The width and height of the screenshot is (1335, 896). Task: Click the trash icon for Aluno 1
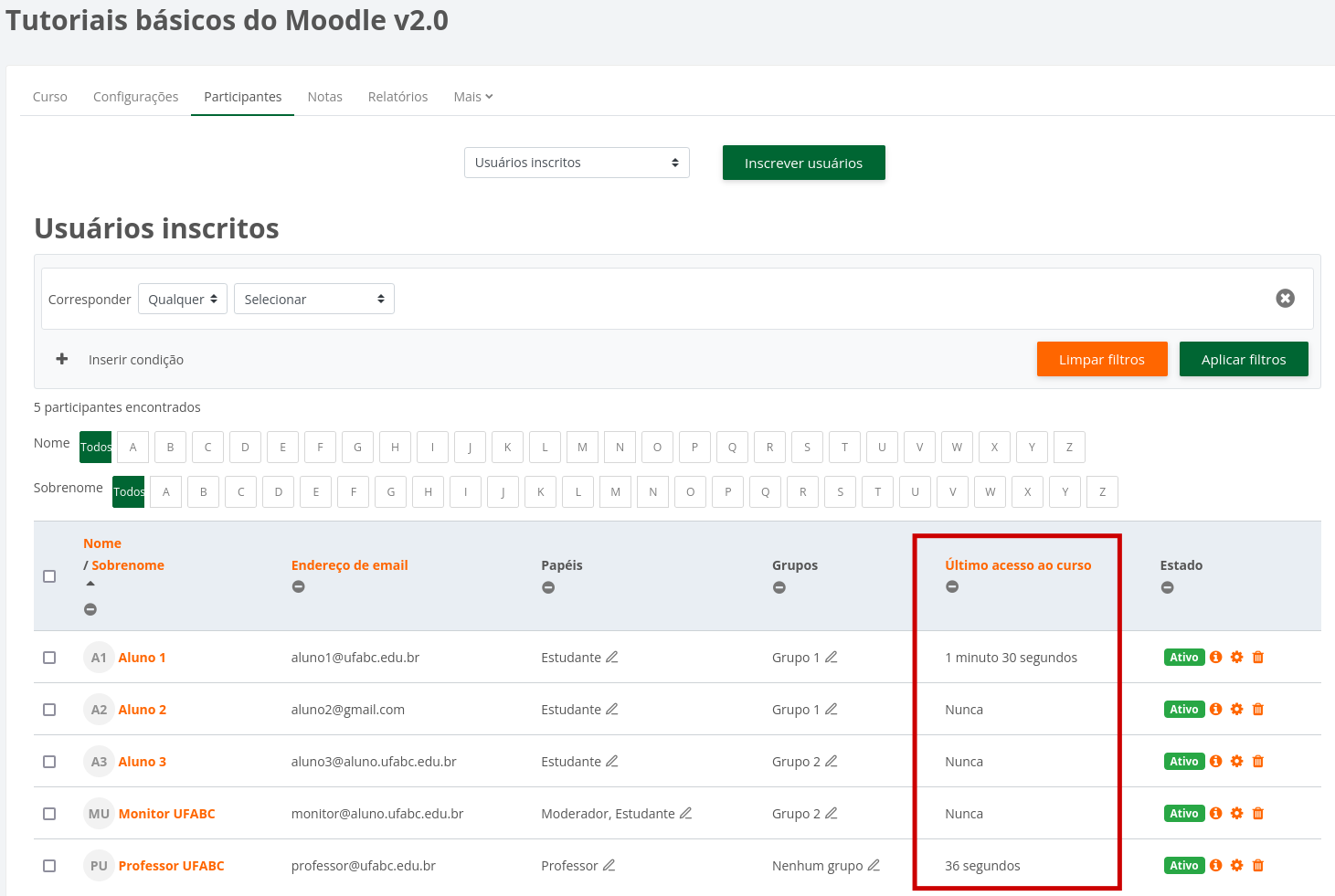[1257, 658]
